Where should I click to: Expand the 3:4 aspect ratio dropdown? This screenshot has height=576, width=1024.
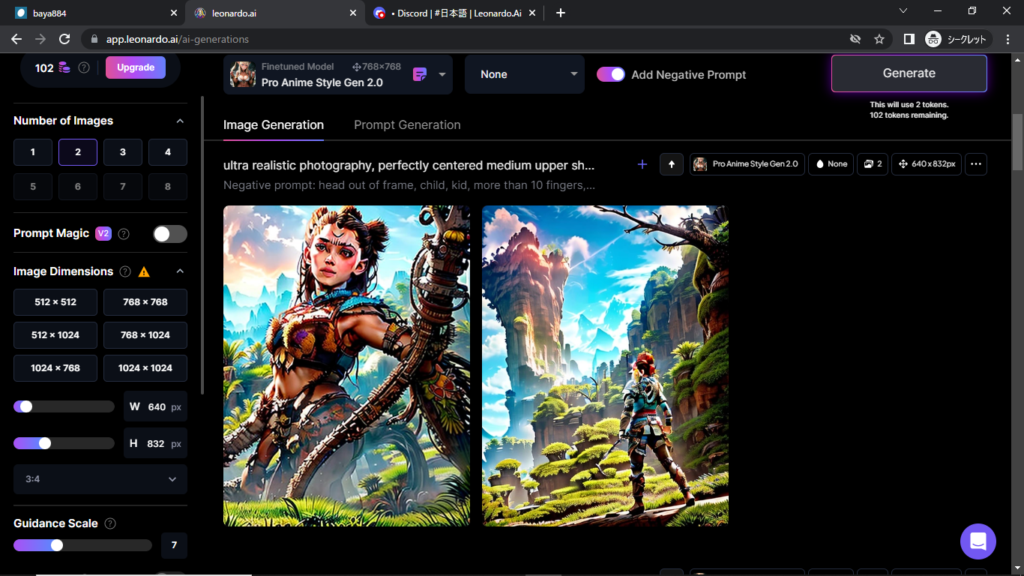(x=100, y=479)
